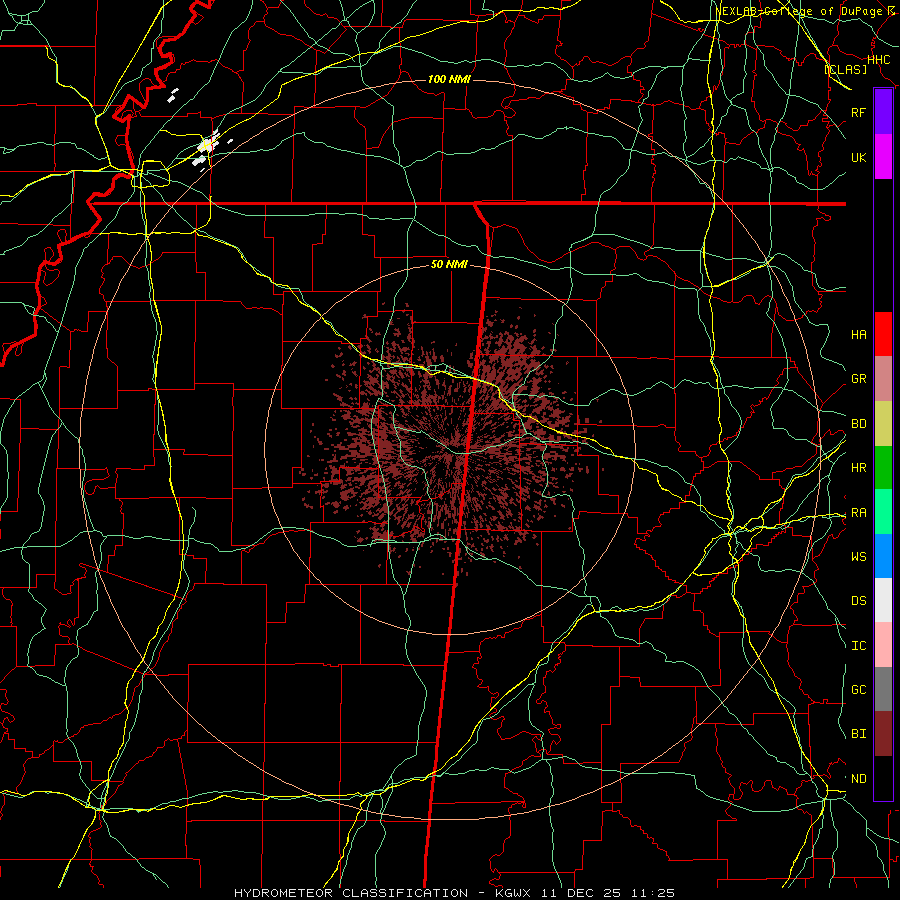Click the GR legend label
900x900 pixels.
(859, 379)
